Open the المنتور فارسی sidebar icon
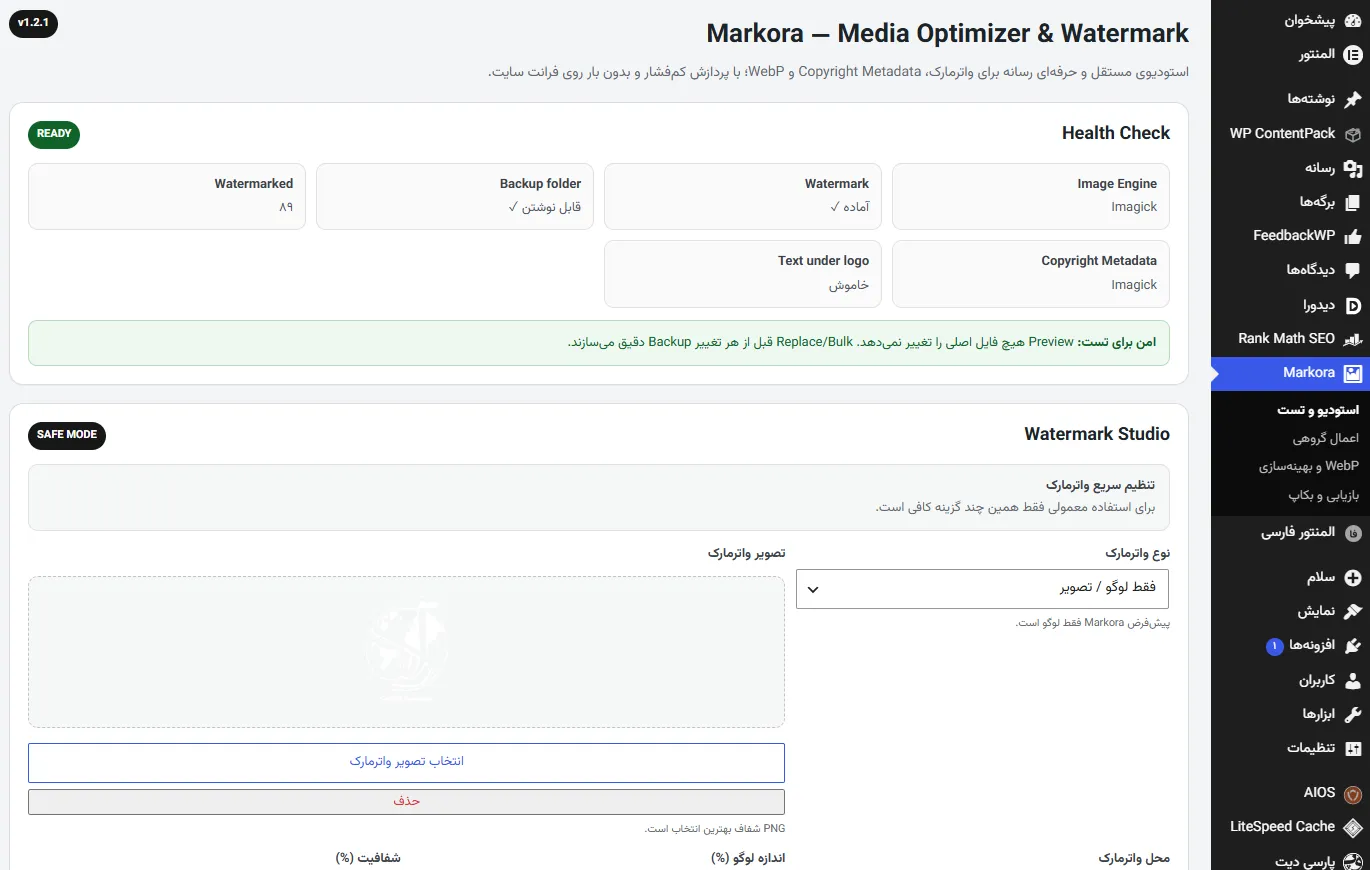 (1353, 533)
